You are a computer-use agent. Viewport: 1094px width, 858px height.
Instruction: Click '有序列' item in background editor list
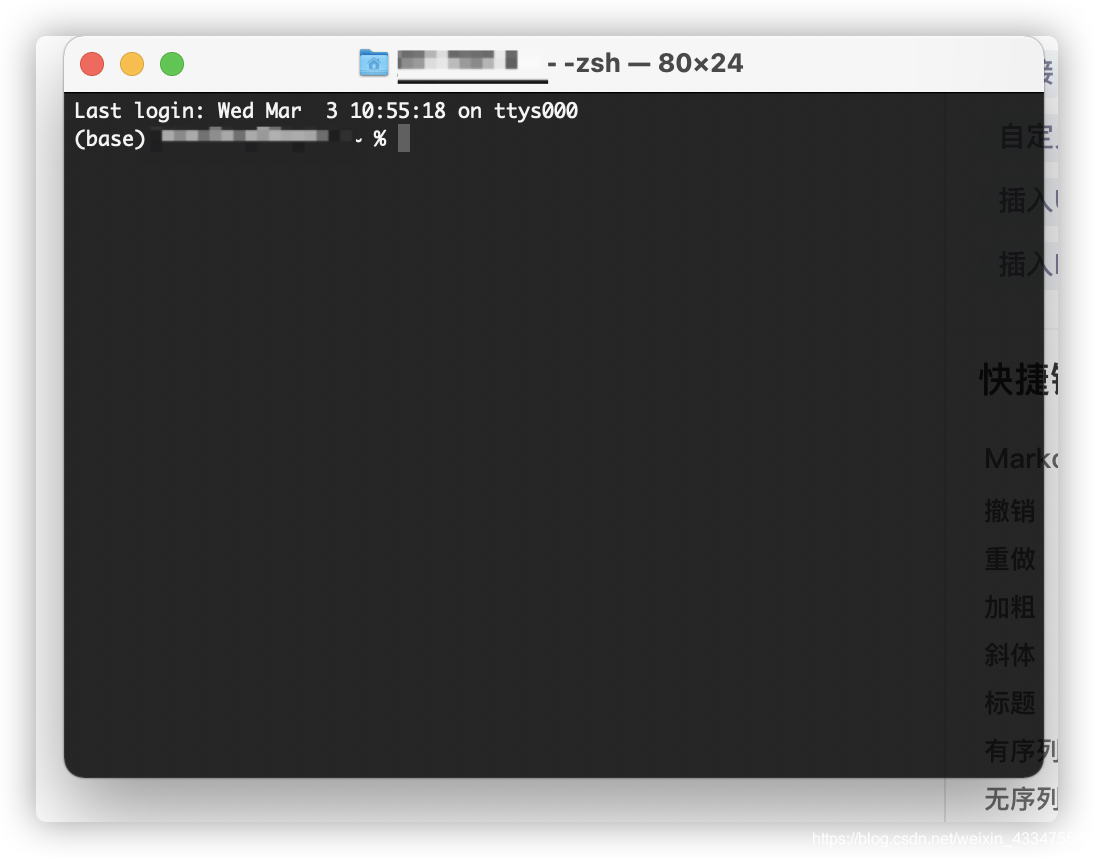(x=1021, y=751)
